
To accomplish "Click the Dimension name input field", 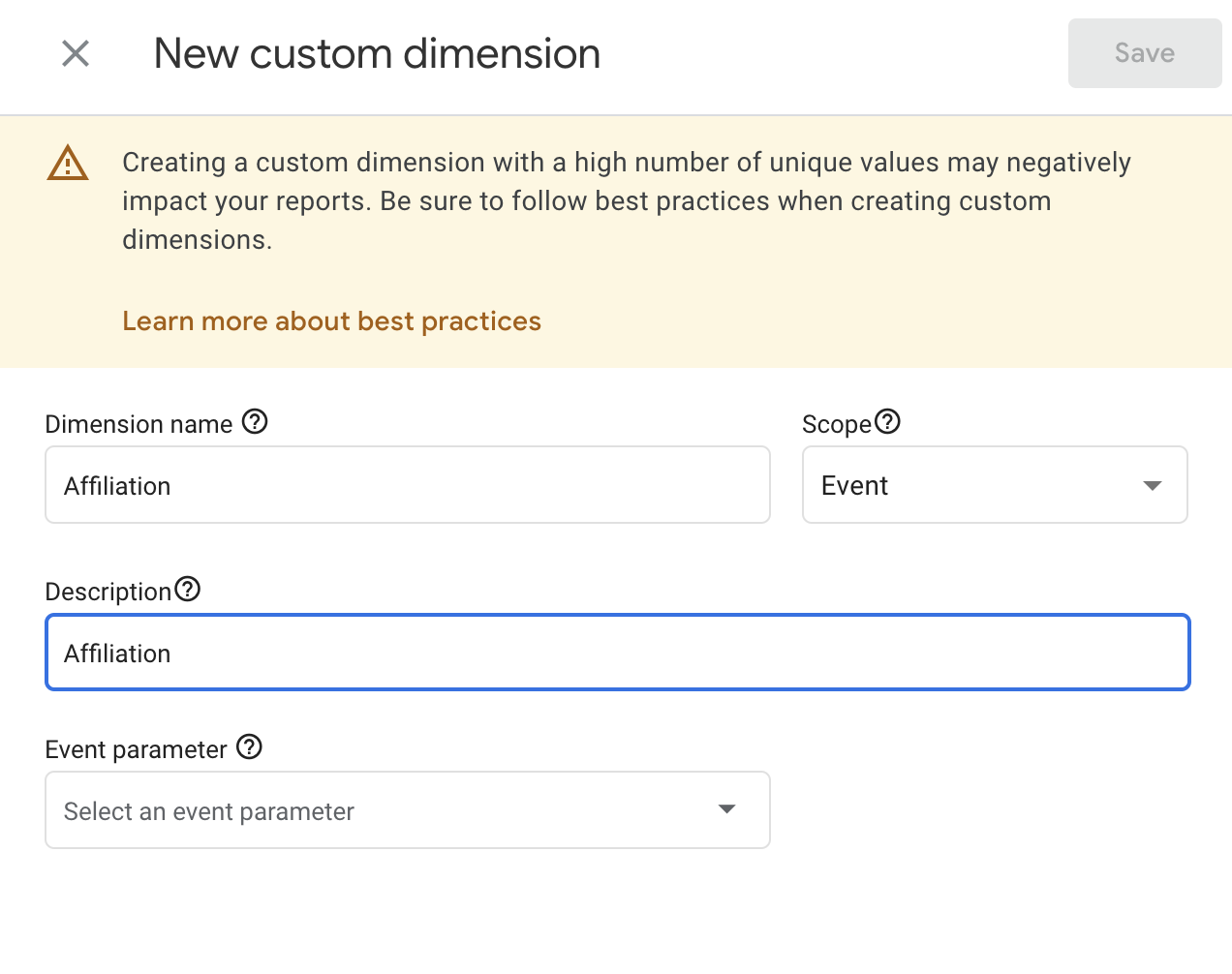I will click(408, 485).
